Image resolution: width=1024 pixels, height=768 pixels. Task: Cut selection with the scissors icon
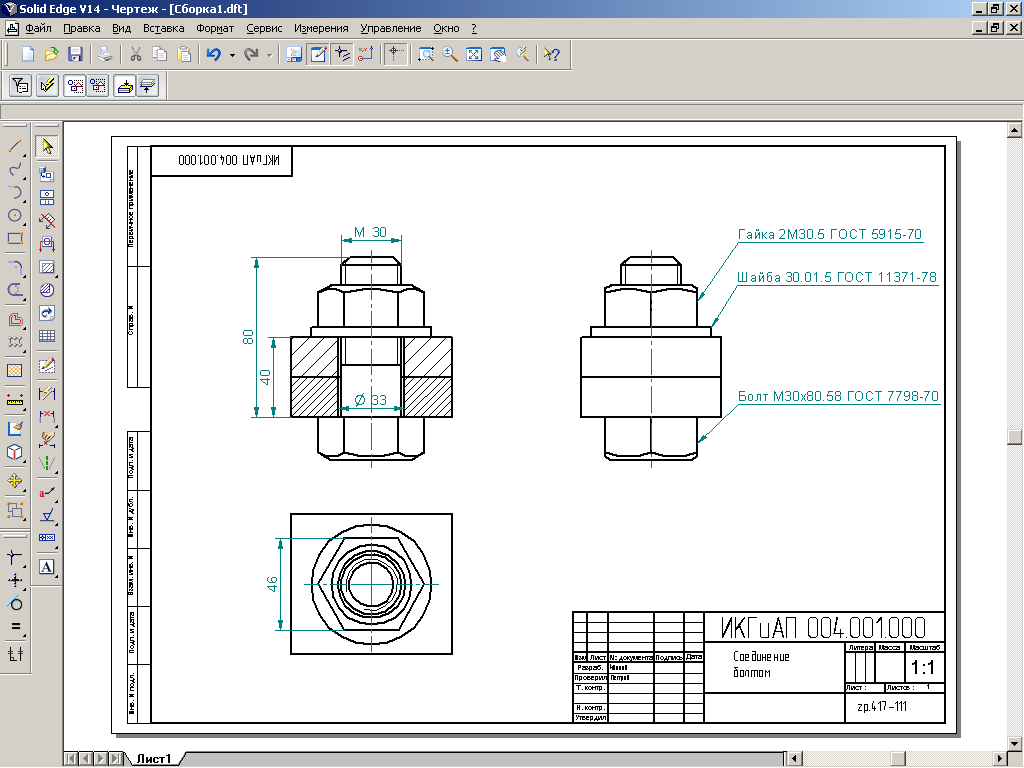coord(136,54)
